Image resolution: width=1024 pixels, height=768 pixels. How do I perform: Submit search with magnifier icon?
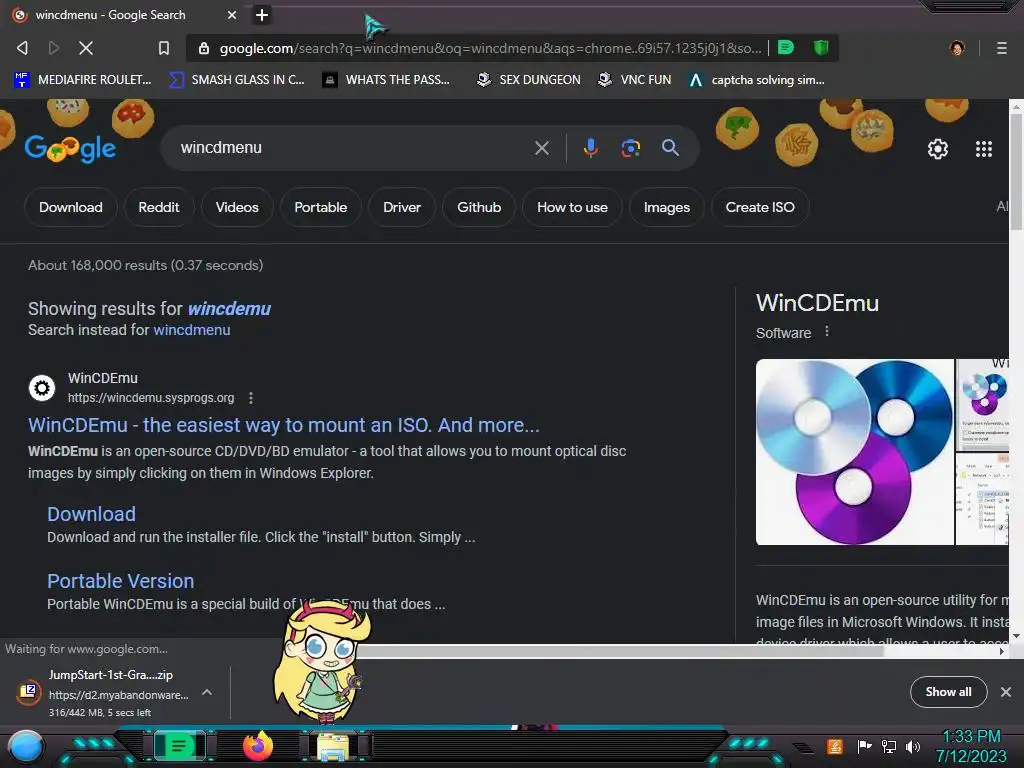[670, 148]
